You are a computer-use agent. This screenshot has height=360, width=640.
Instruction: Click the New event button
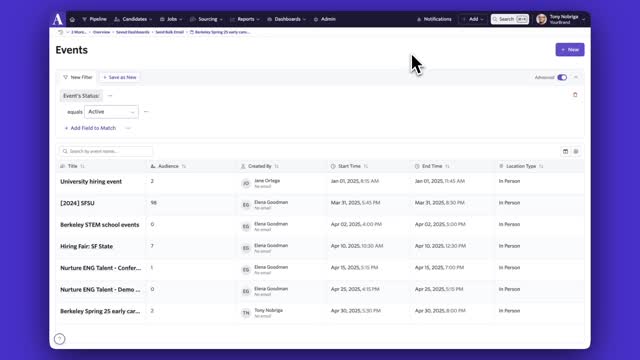click(x=570, y=49)
